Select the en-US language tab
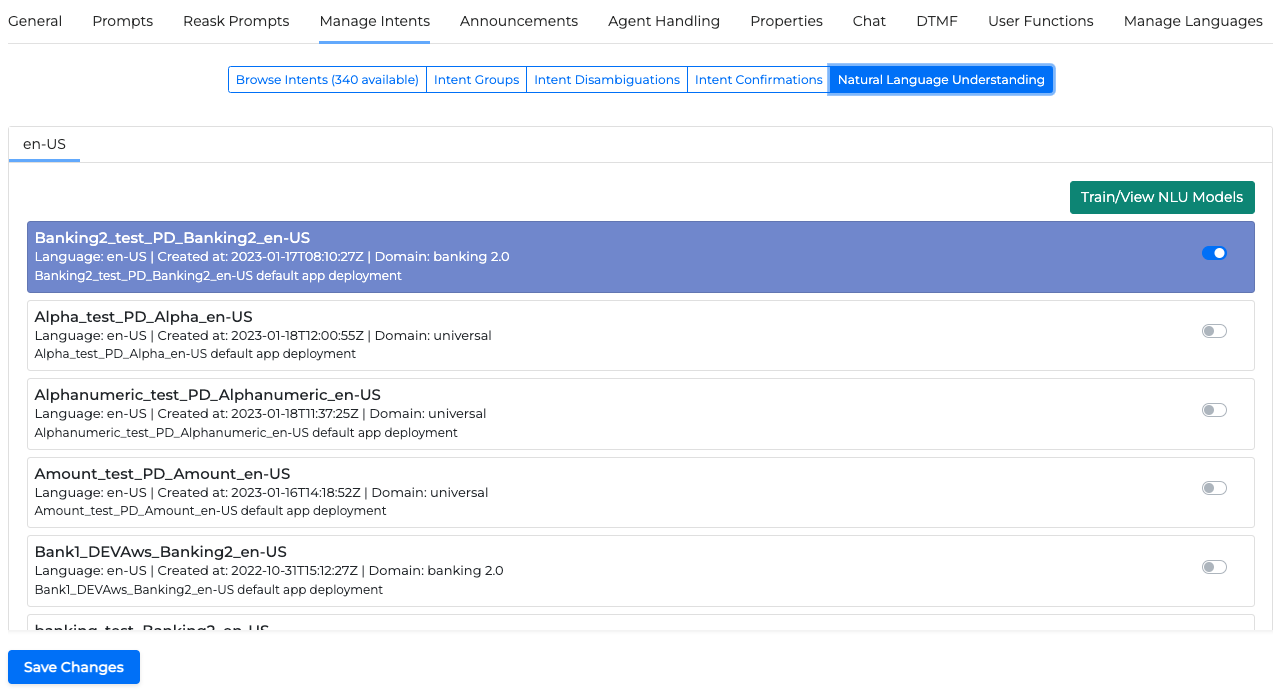The height and width of the screenshot is (692, 1283). [44, 144]
